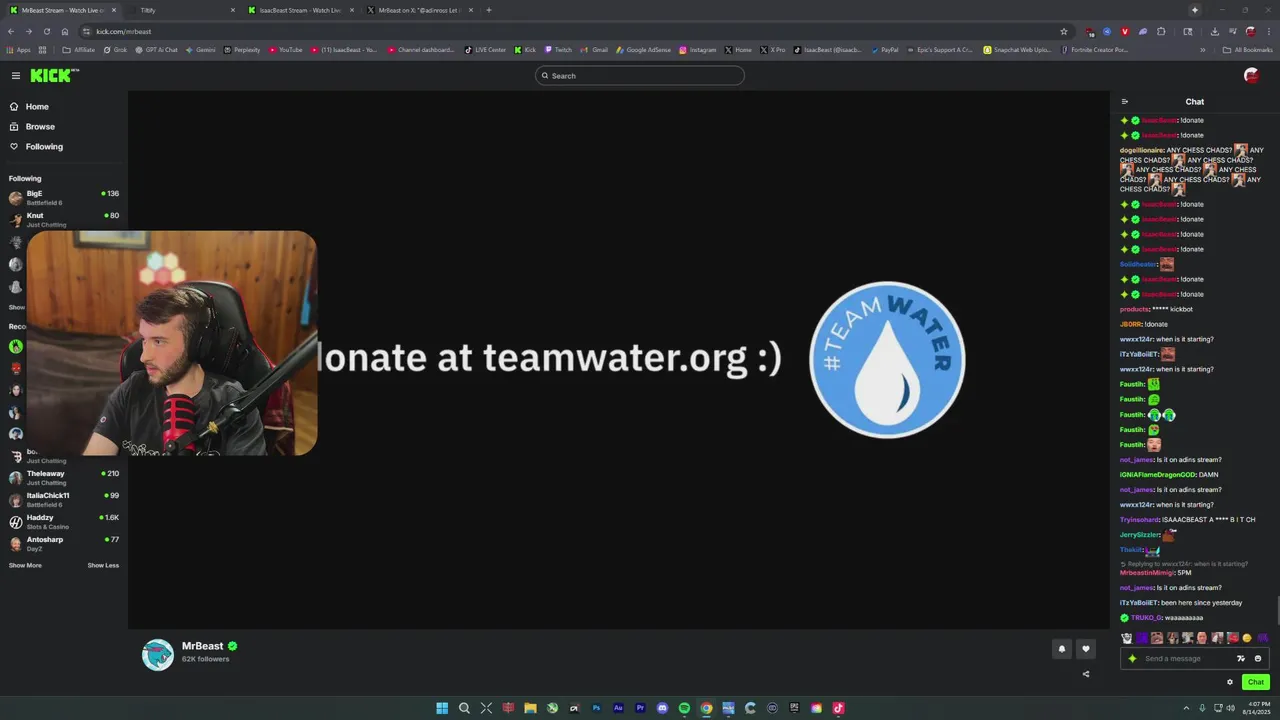Open the BigE channel in Following list
1280x720 pixels.
[x=64, y=198]
